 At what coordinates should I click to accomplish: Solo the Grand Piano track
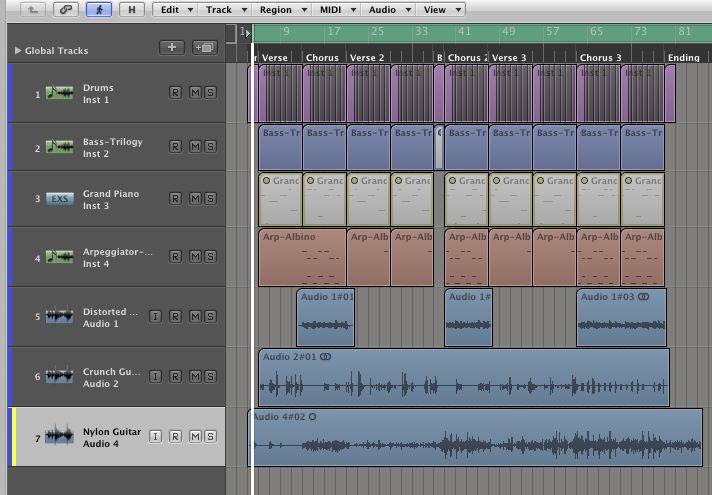[210, 198]
